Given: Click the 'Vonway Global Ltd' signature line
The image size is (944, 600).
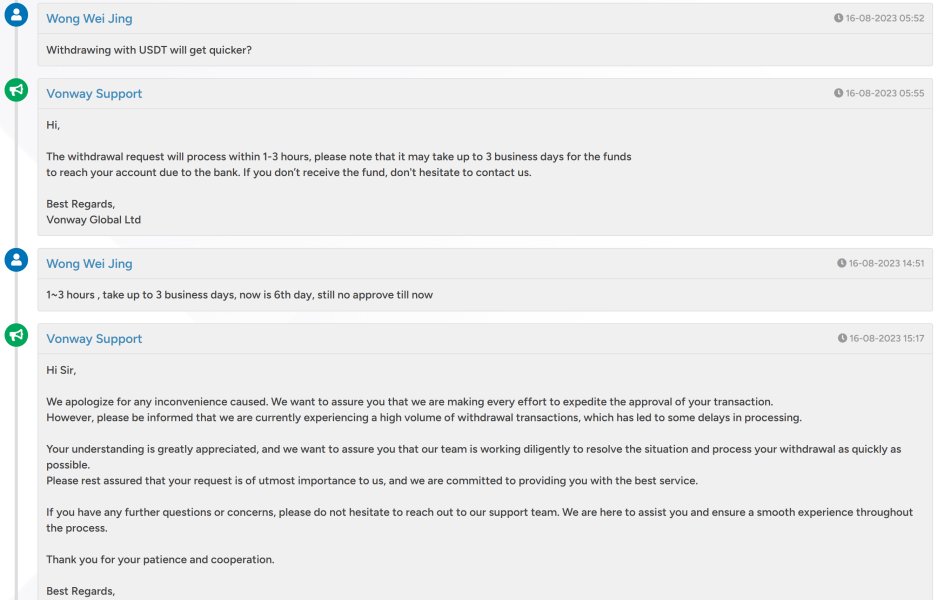Looking at the screenshot, I should click(x=93, y=220).
